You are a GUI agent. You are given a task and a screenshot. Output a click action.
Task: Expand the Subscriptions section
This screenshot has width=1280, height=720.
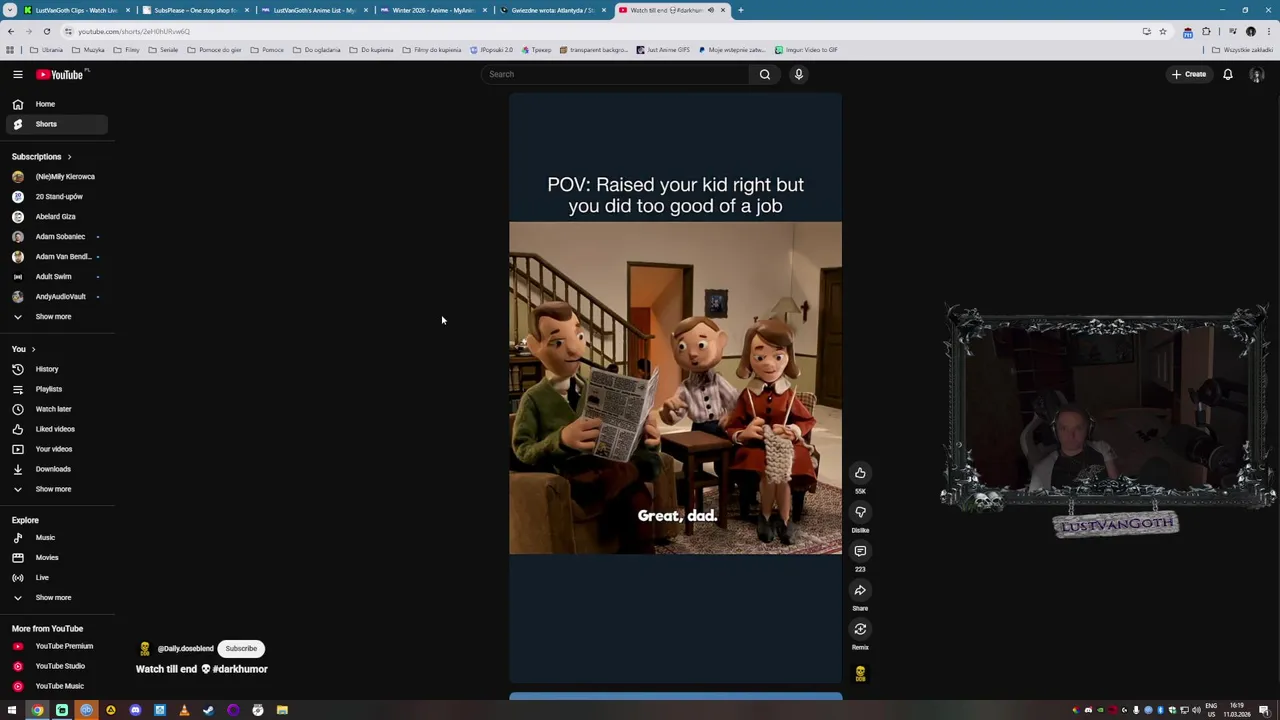pyautogui.click(x=42, y=156)
